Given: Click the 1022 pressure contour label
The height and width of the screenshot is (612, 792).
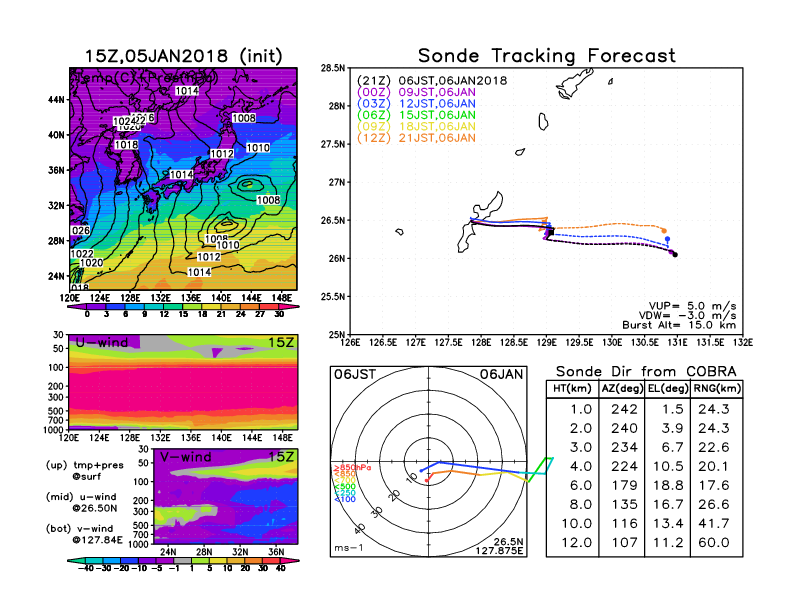Looking at the screenshot, I should pyautogui.click(x=82, y=254).
